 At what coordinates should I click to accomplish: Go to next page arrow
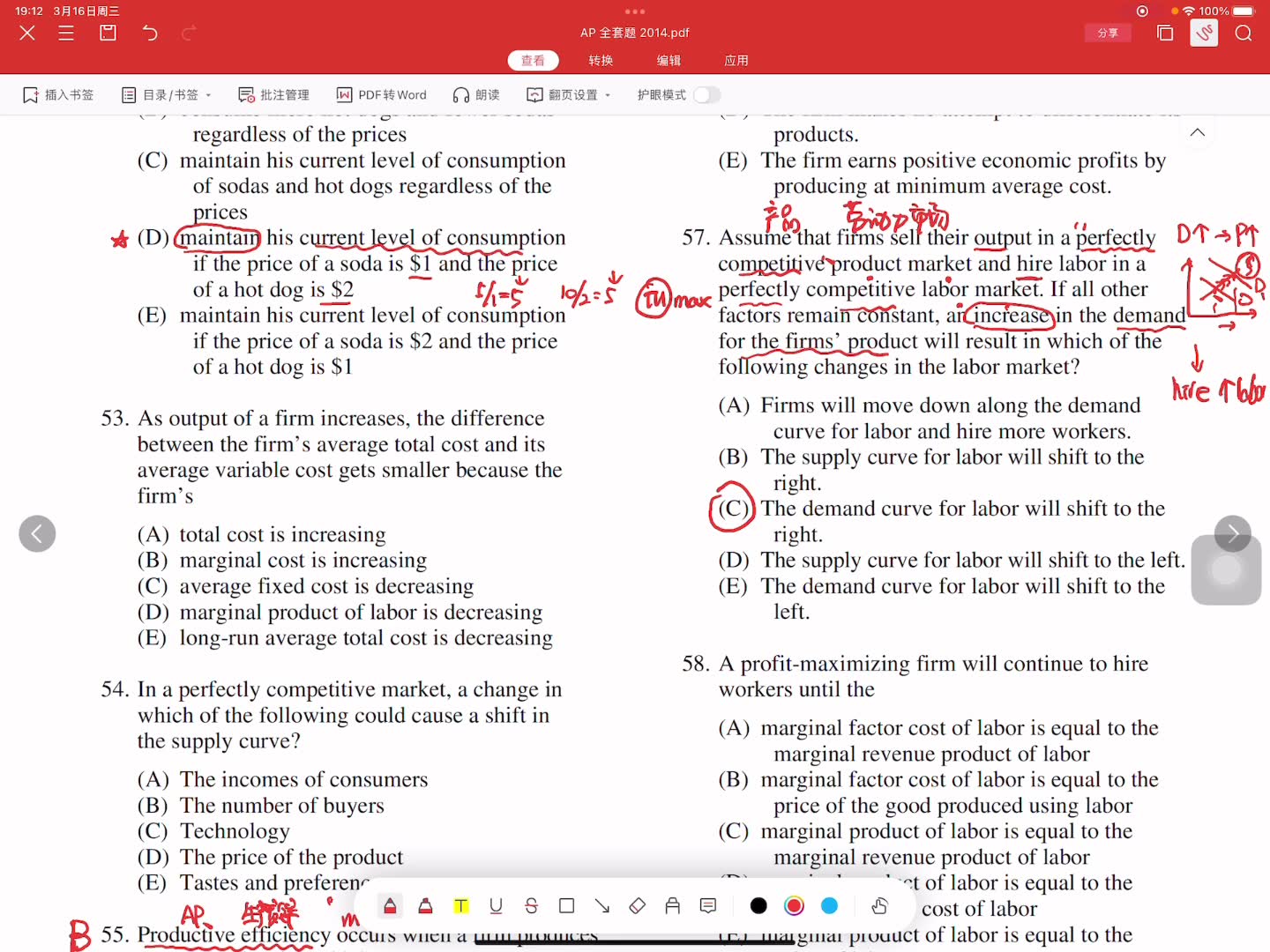pyautogui.click(x=1232, y=533)
